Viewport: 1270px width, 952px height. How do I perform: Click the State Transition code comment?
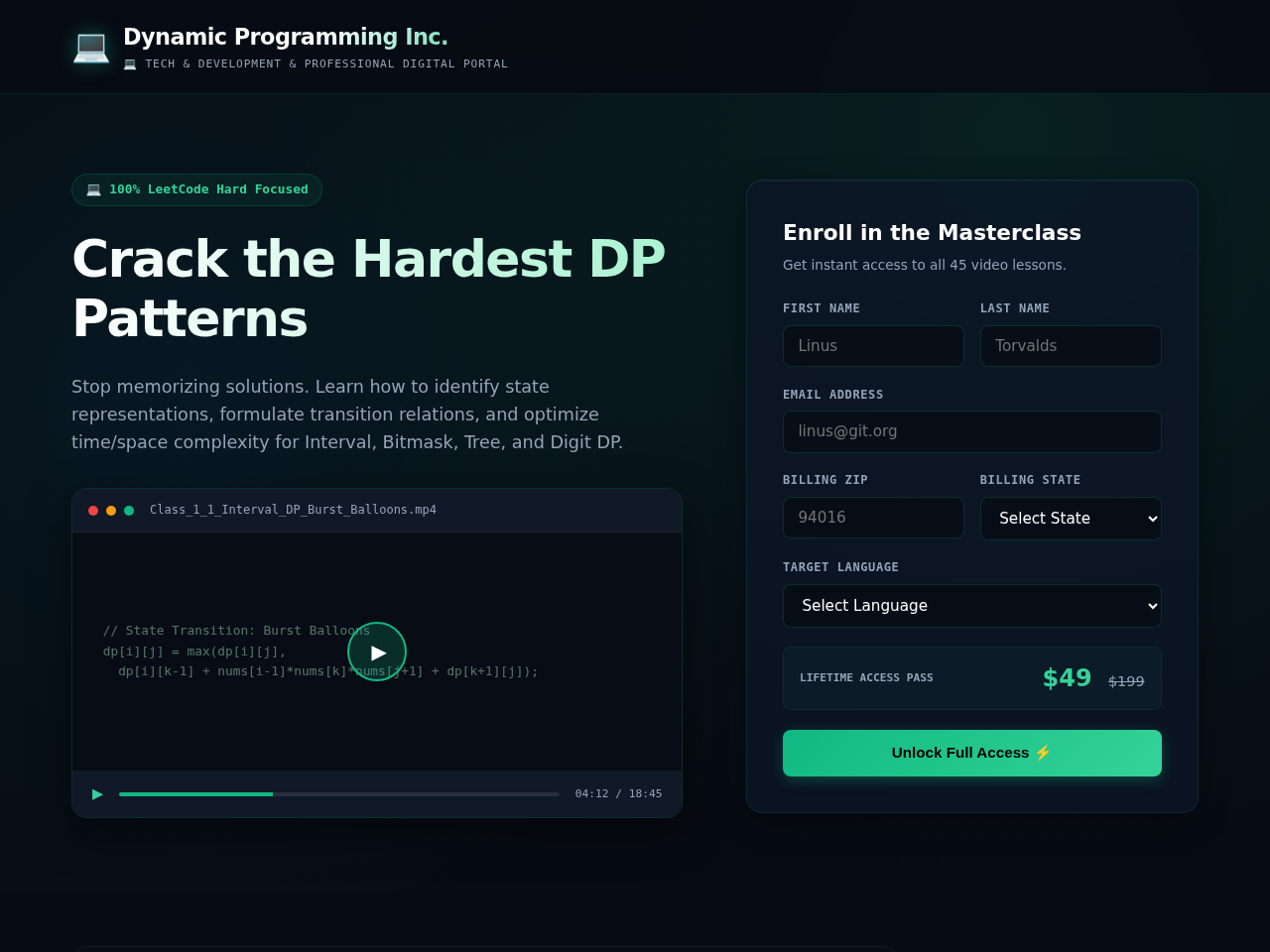click(x=236, y=631)
